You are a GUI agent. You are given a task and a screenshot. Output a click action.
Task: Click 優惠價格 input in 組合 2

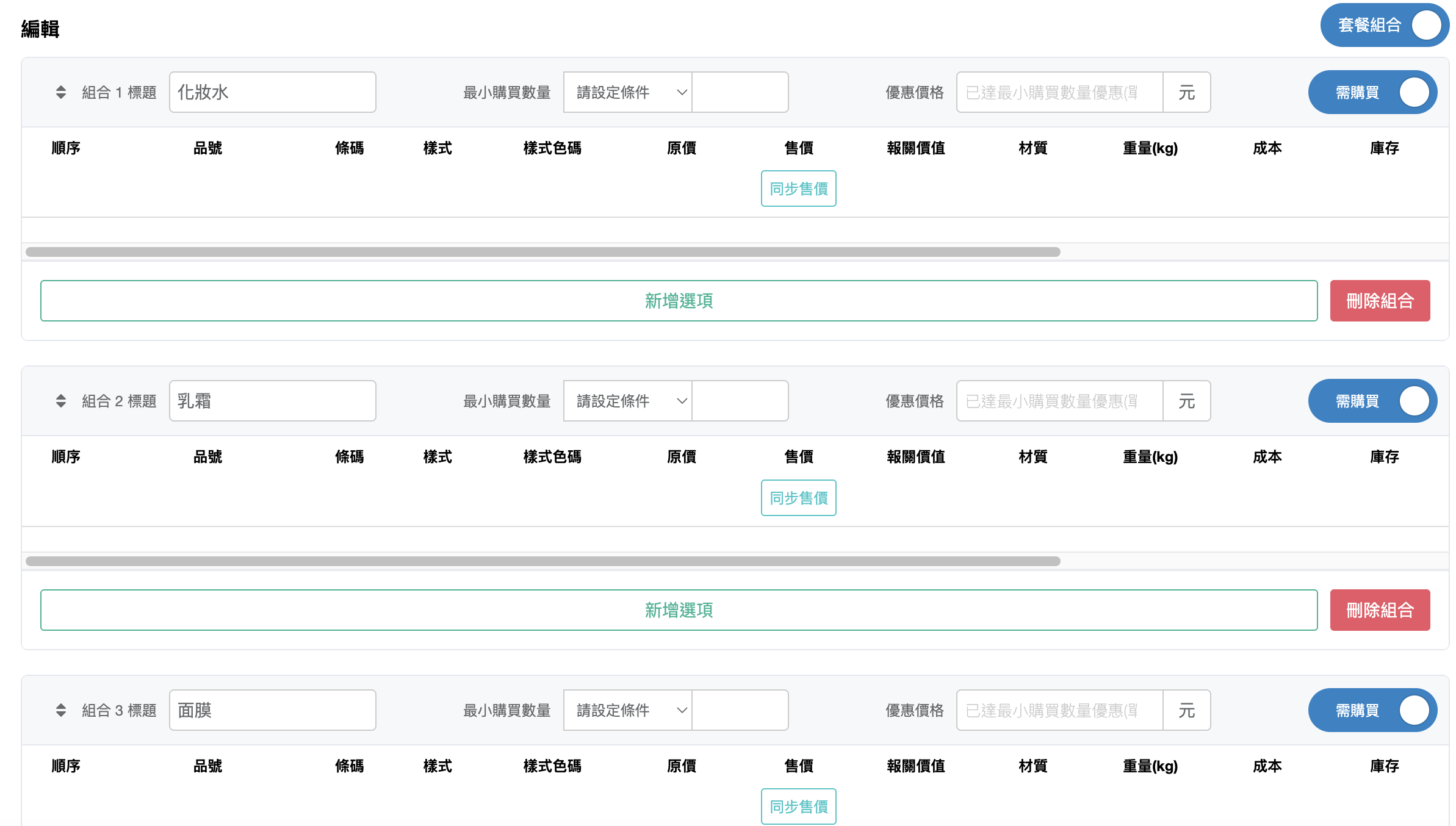[x=1059, y=401]
